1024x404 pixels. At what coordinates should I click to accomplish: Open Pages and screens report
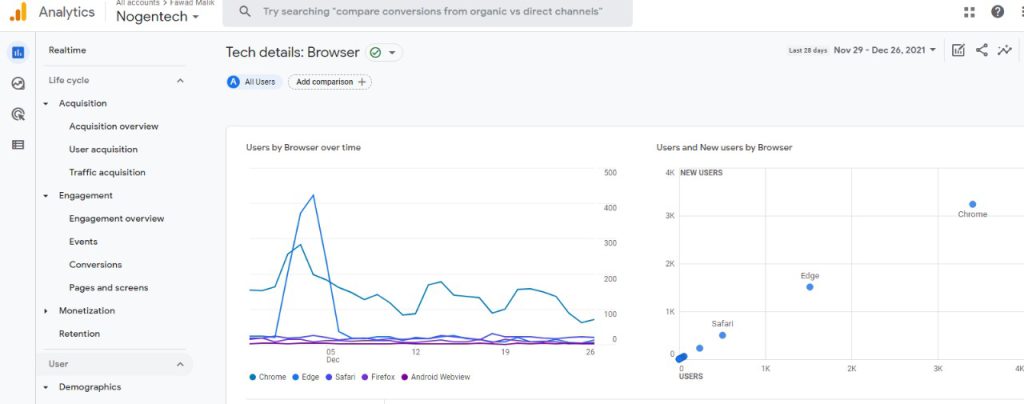tap(108, 288)
